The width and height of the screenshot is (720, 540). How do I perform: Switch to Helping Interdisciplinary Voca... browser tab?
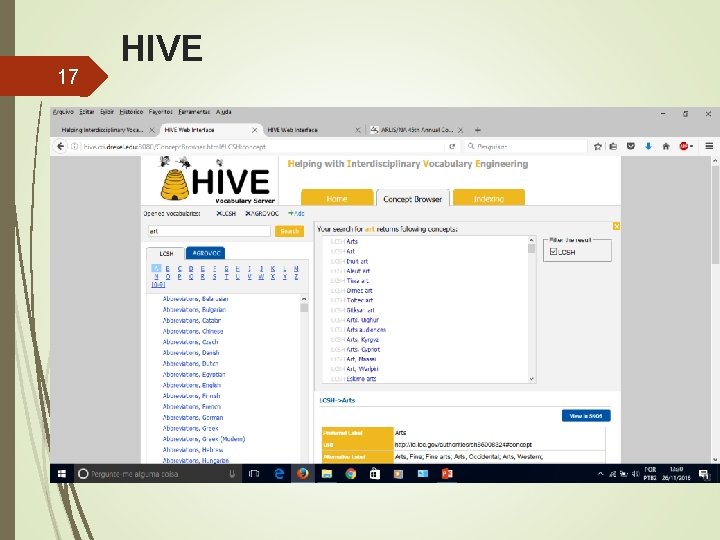(102, 130)
